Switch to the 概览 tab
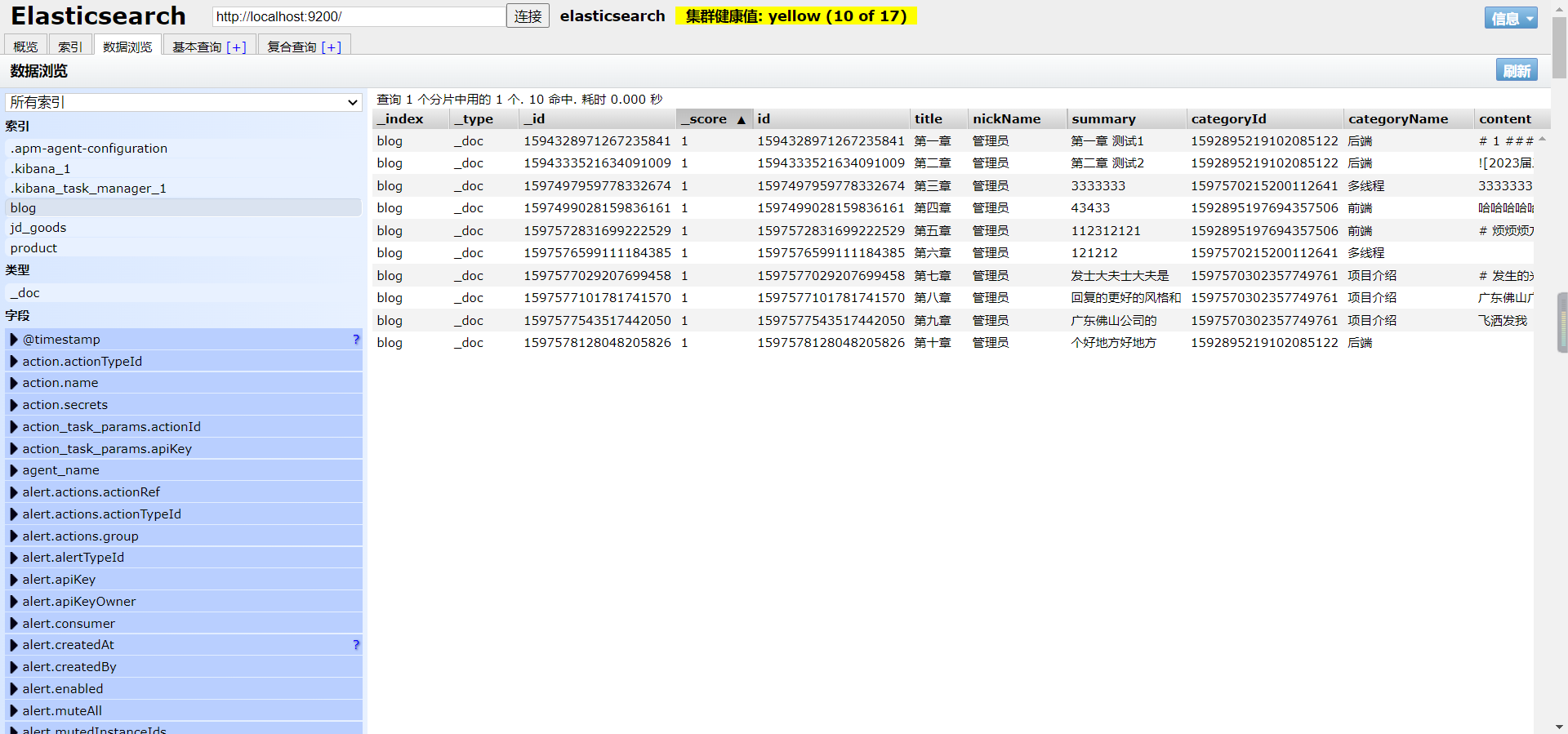The width and height of the screenshot is (1568, 734). (26, 47)
